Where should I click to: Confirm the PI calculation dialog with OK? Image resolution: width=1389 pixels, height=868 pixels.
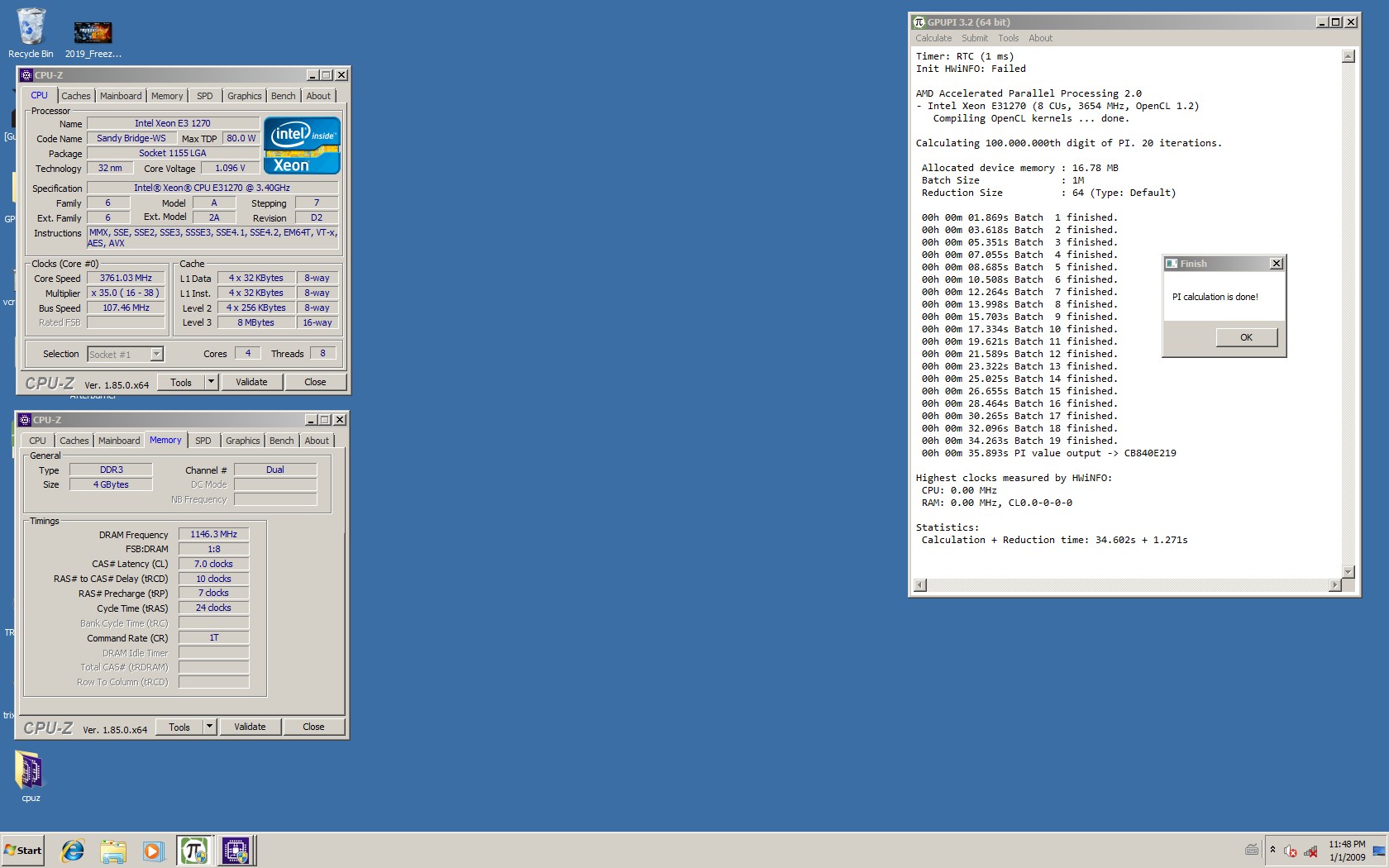pos(1246,337)
